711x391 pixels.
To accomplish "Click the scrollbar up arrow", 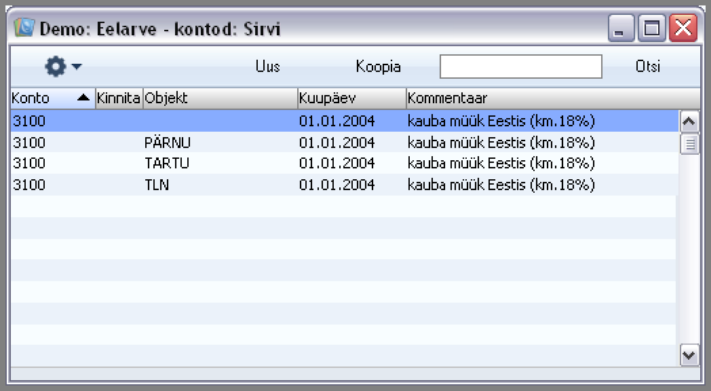I will [689, 121].
